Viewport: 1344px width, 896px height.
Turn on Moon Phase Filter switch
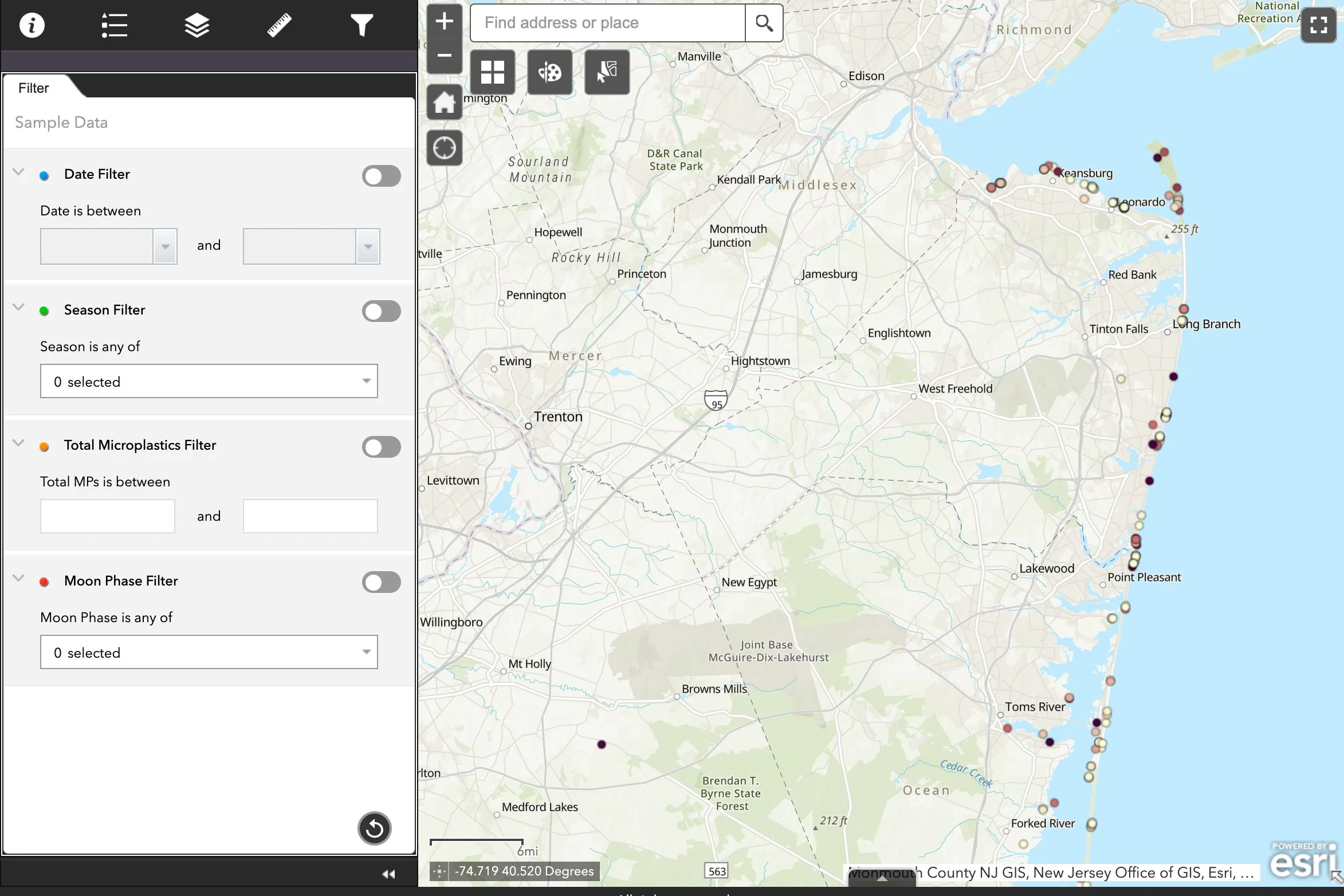click(381, 582)
